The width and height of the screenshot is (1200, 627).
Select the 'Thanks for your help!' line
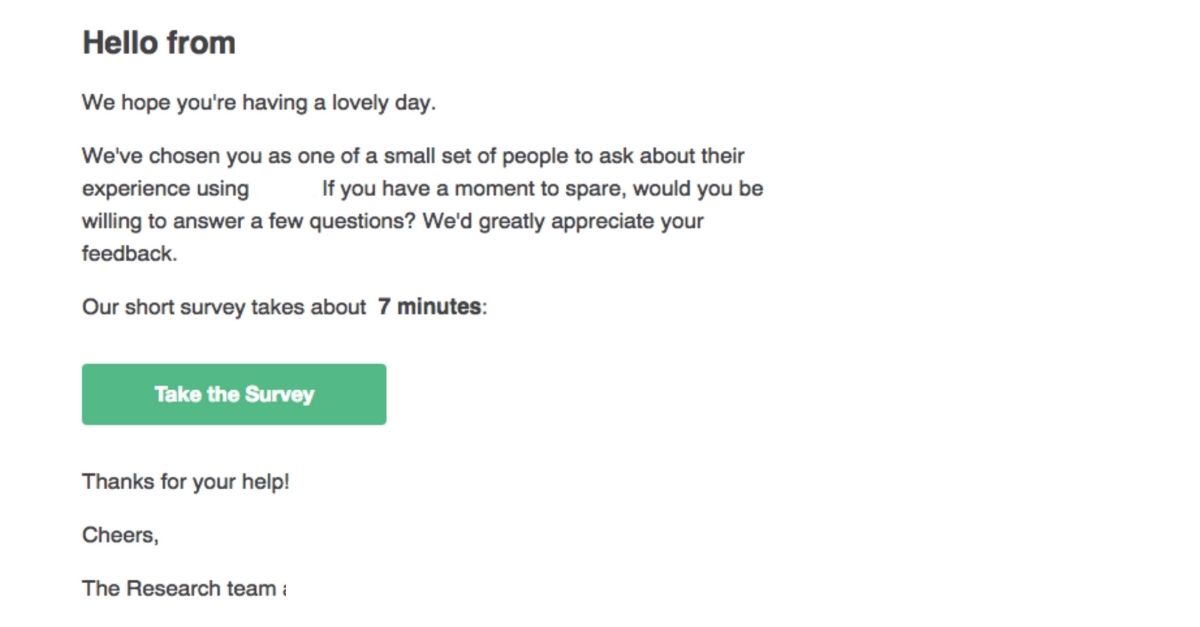pos(184,481)
